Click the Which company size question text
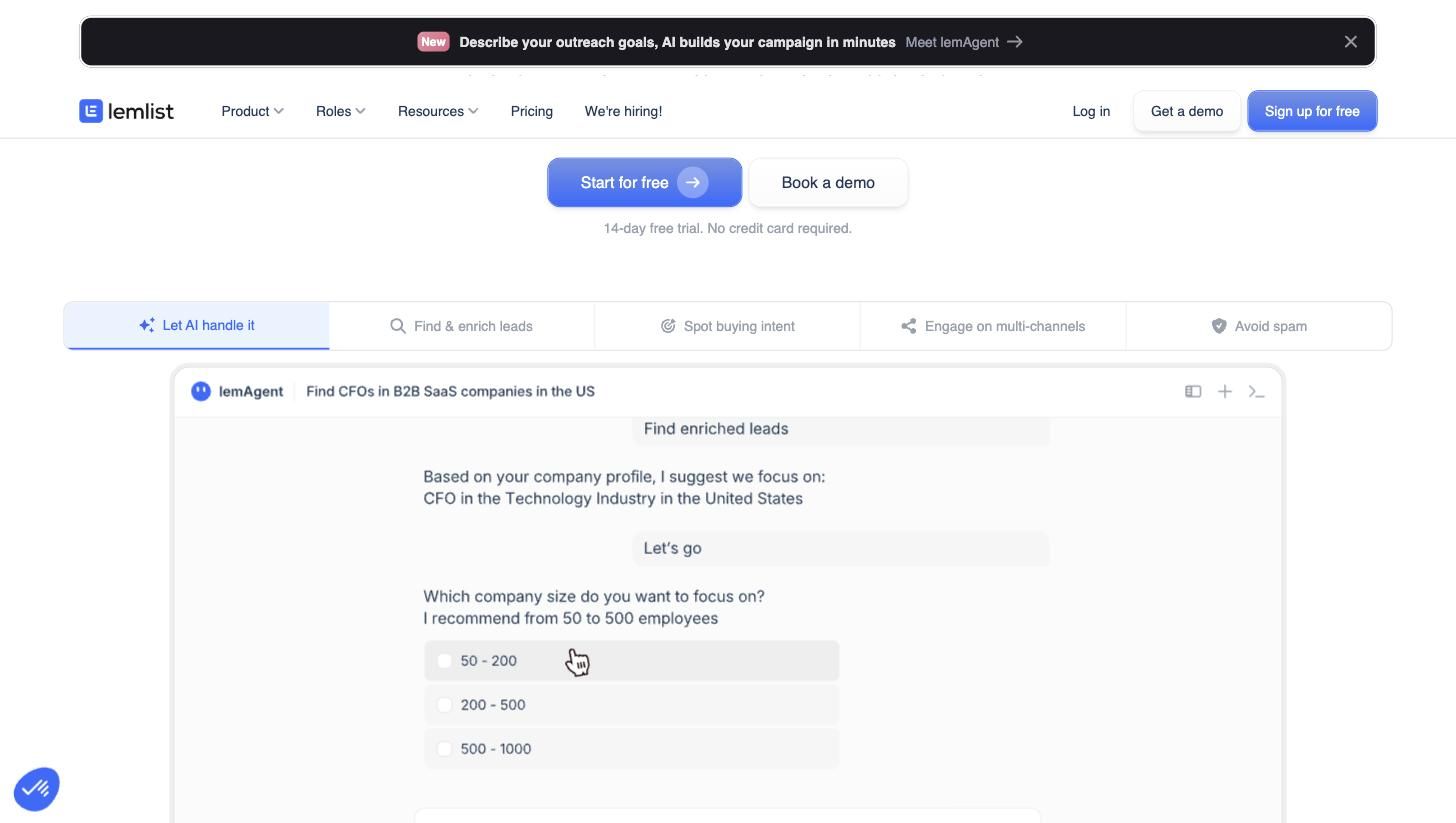 click(x=594, y=596)
